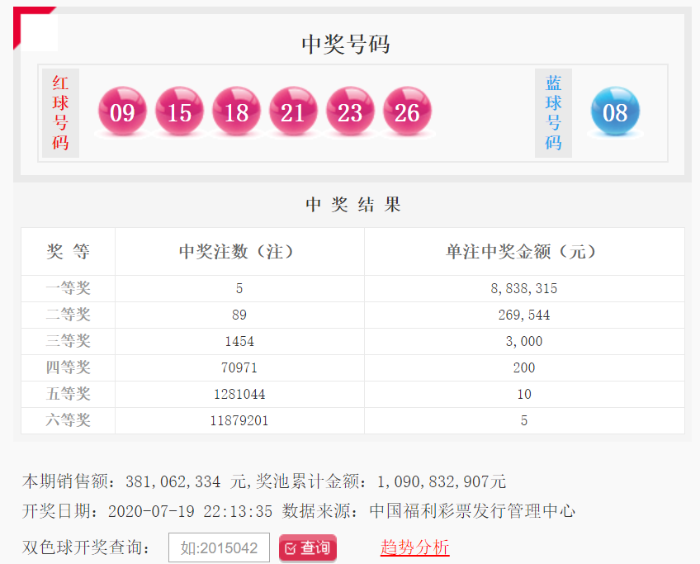700x564 pixels.
Task: Click the blue ball numbered 08
Action: pos(615,112)
